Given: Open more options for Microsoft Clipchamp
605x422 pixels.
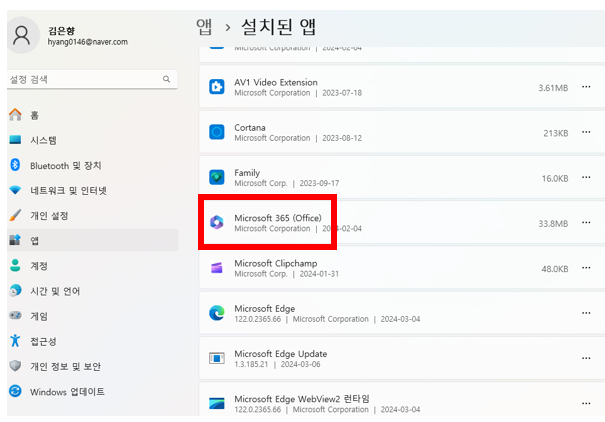Looking at the screenshot, I should pyautogui.click(x=586, y=267).
